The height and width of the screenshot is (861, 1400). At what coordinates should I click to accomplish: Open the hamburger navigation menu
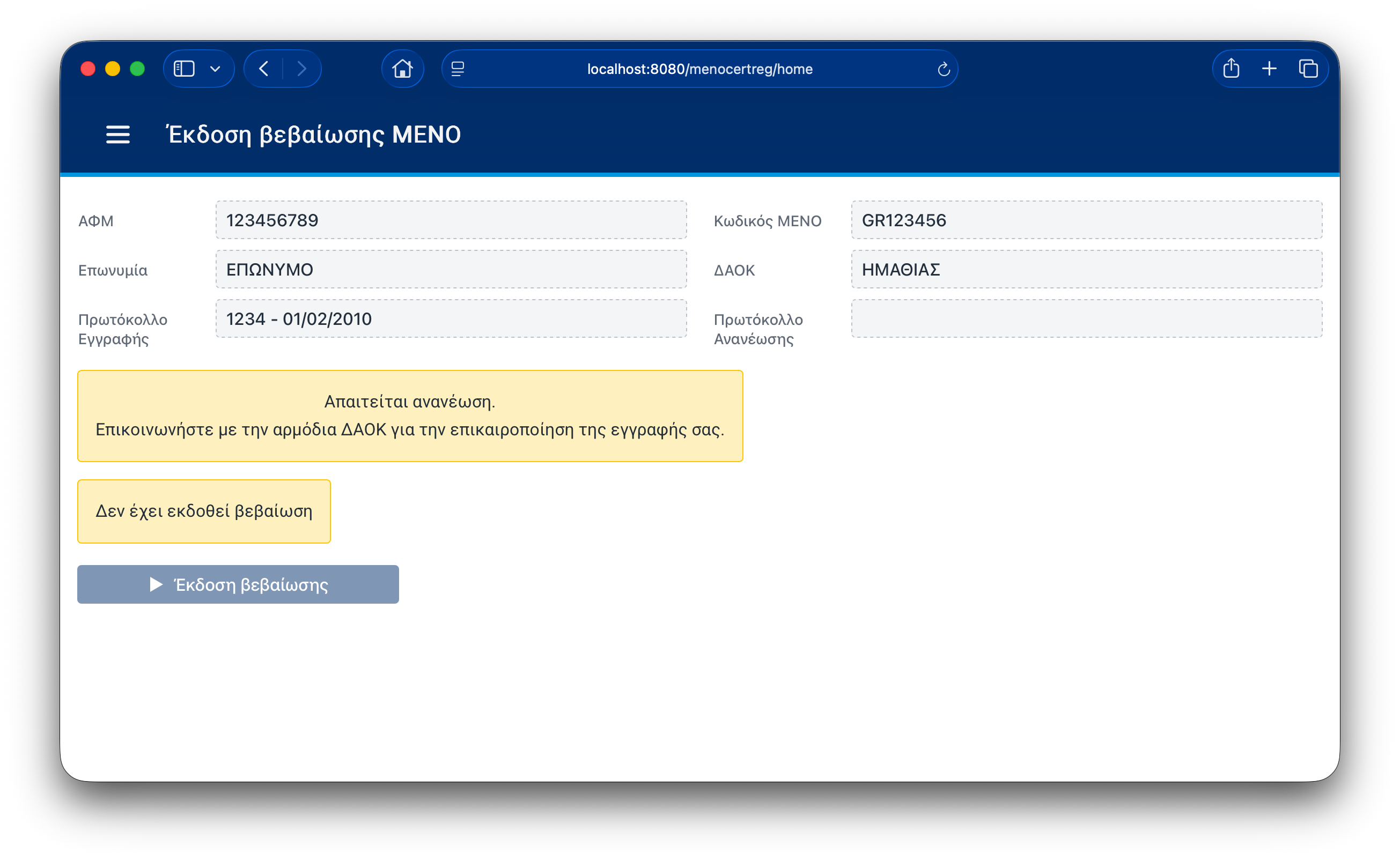coord(118,135)
